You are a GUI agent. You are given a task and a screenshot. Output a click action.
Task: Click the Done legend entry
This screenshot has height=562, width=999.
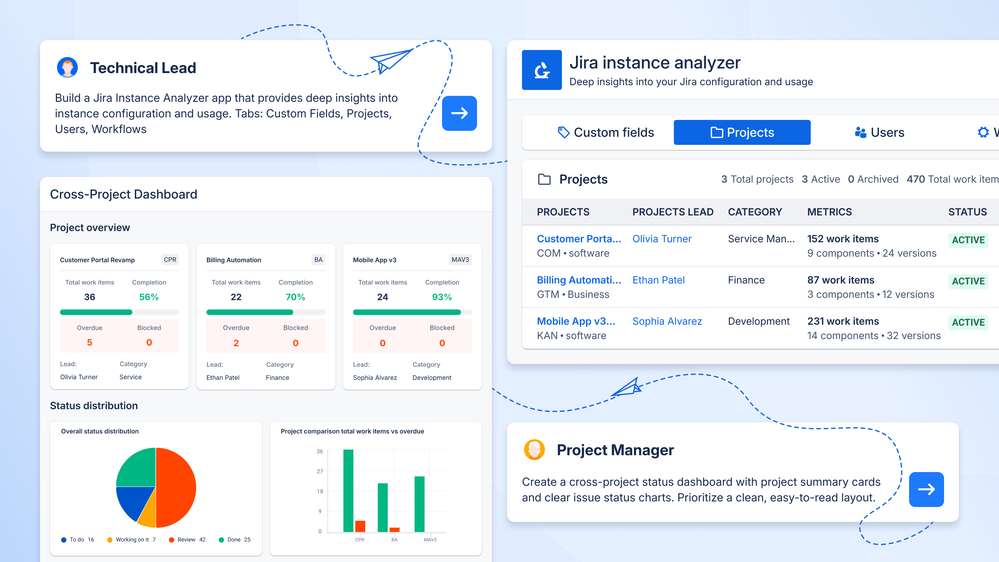click(x=235, y=540)
